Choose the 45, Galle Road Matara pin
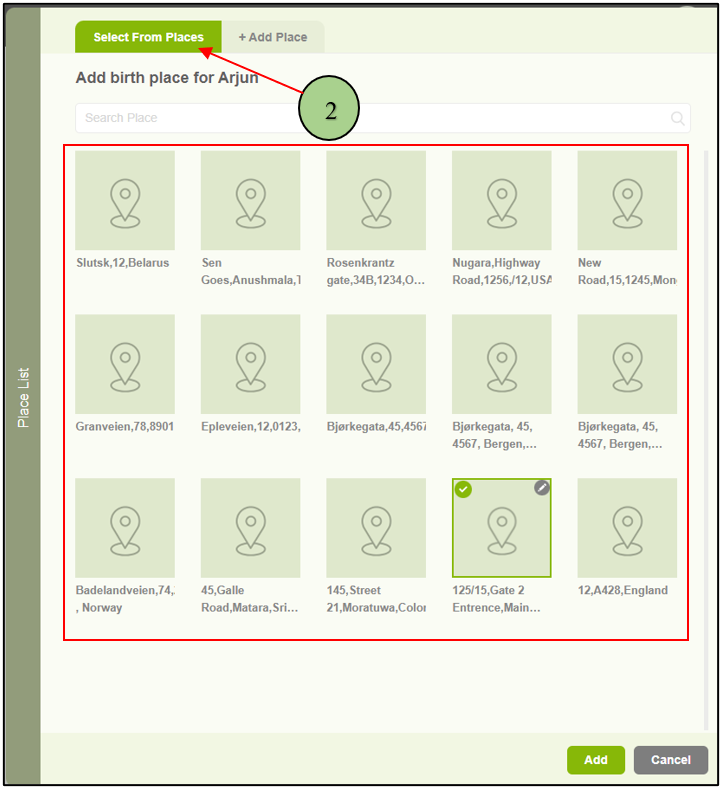The image size is (724, 790). 251,528
